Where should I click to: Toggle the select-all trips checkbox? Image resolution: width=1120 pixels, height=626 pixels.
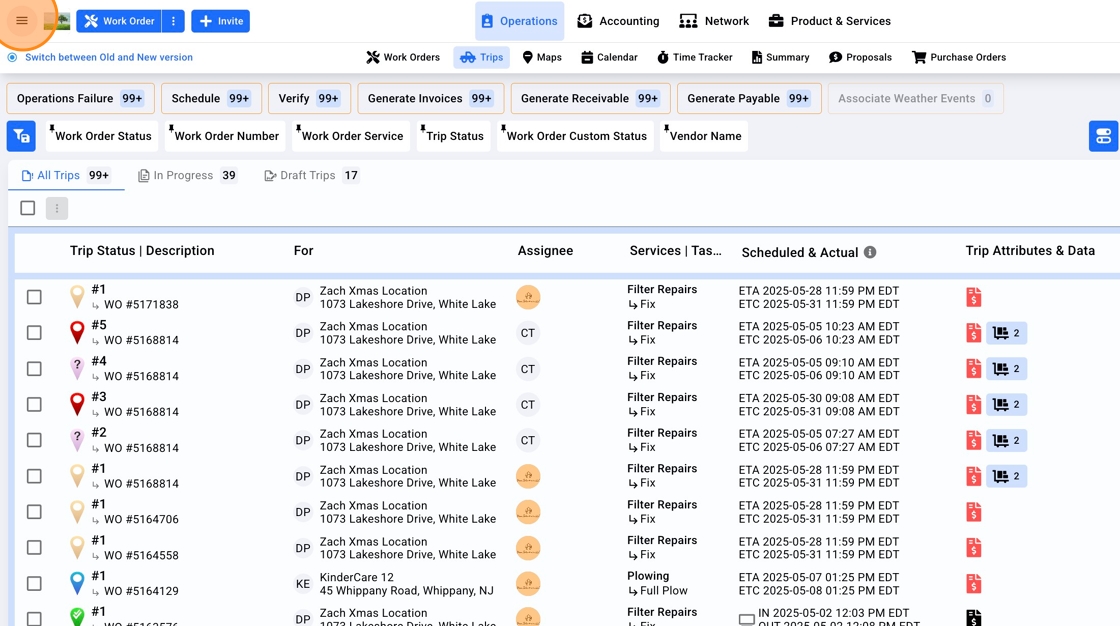[28, 208]
